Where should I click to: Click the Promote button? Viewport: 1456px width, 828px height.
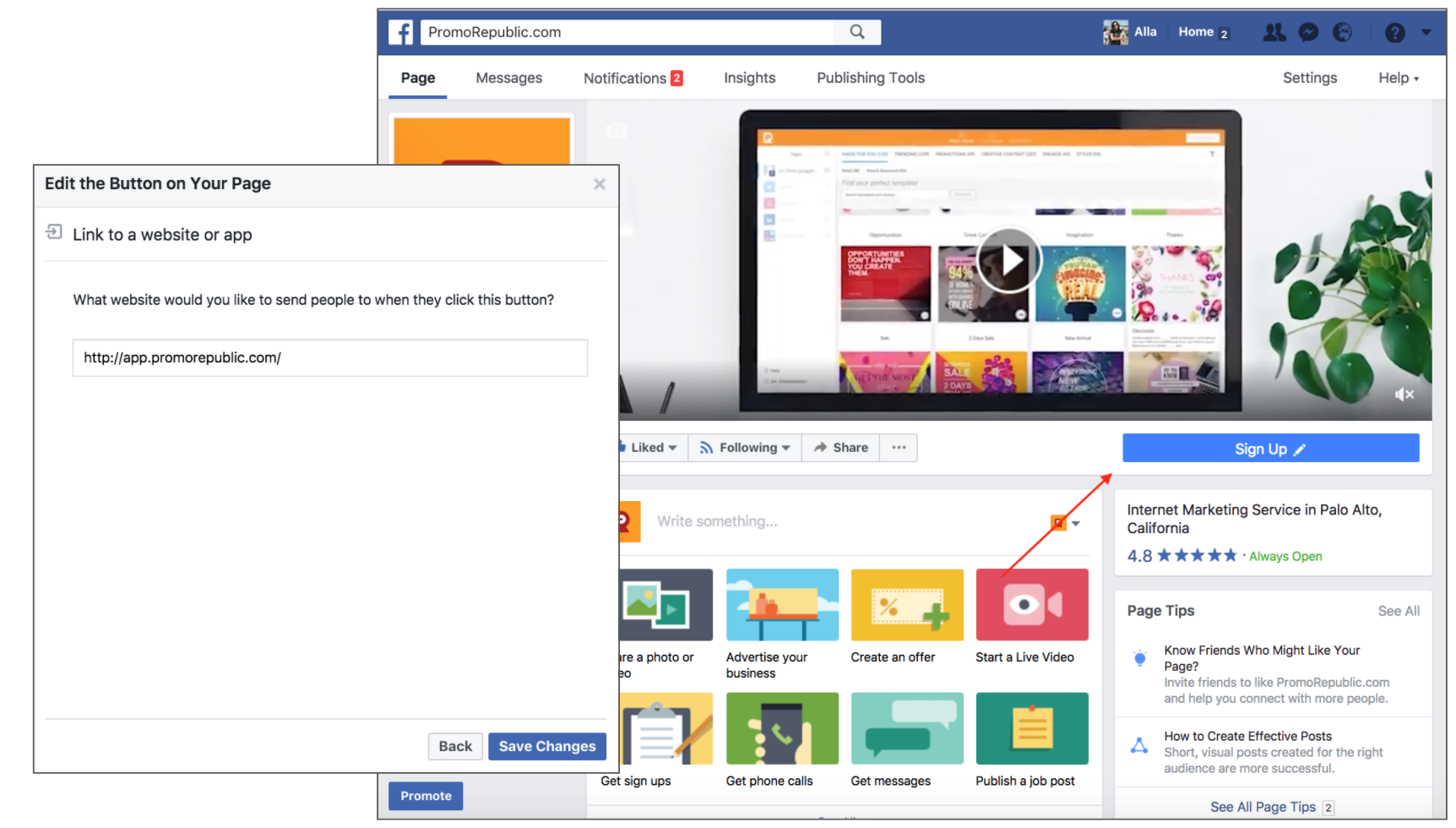coord(426,796)
